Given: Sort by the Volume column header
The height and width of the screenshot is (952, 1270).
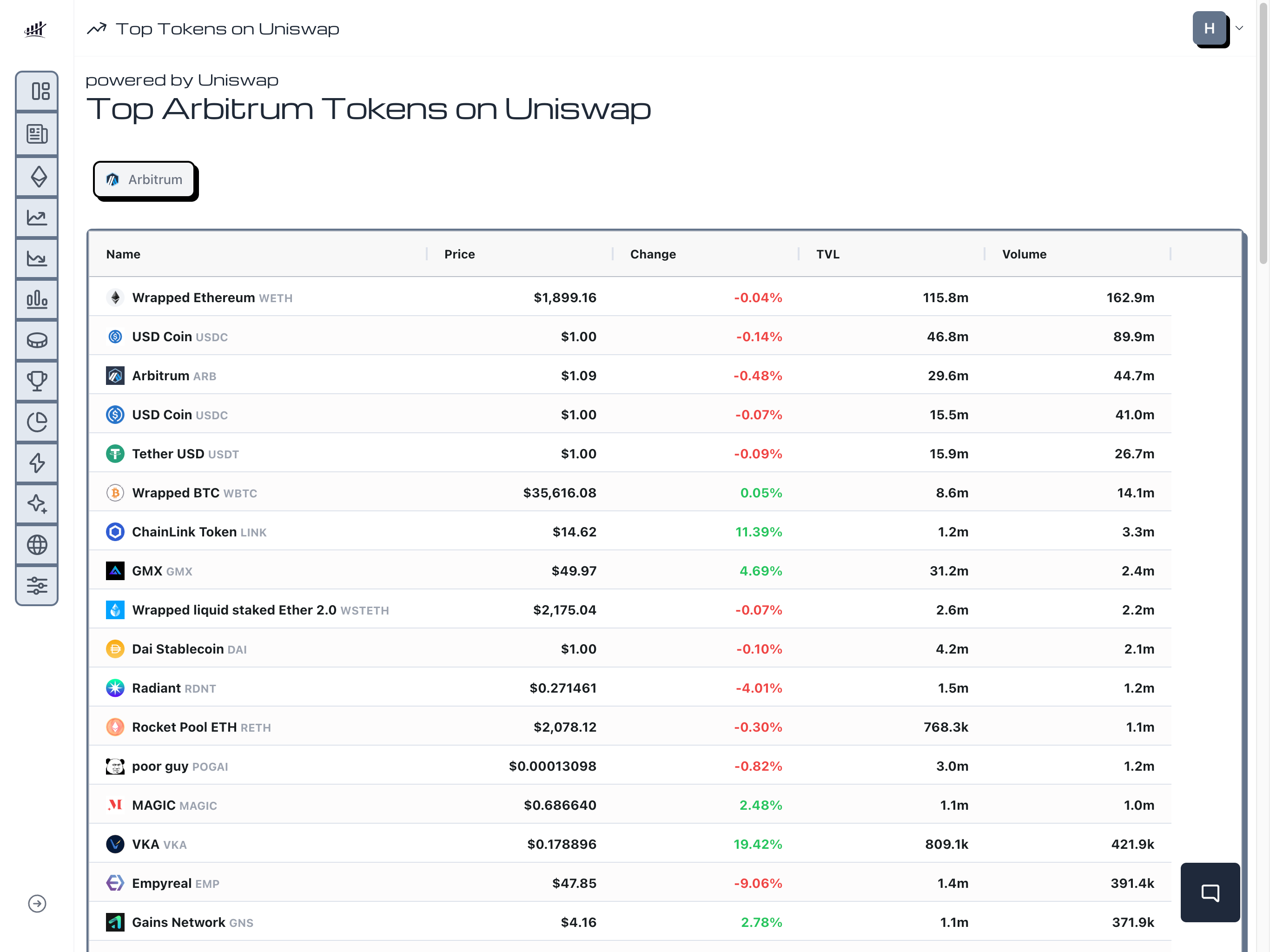Looking at the screenshot, I should (x=1024, y=254).
